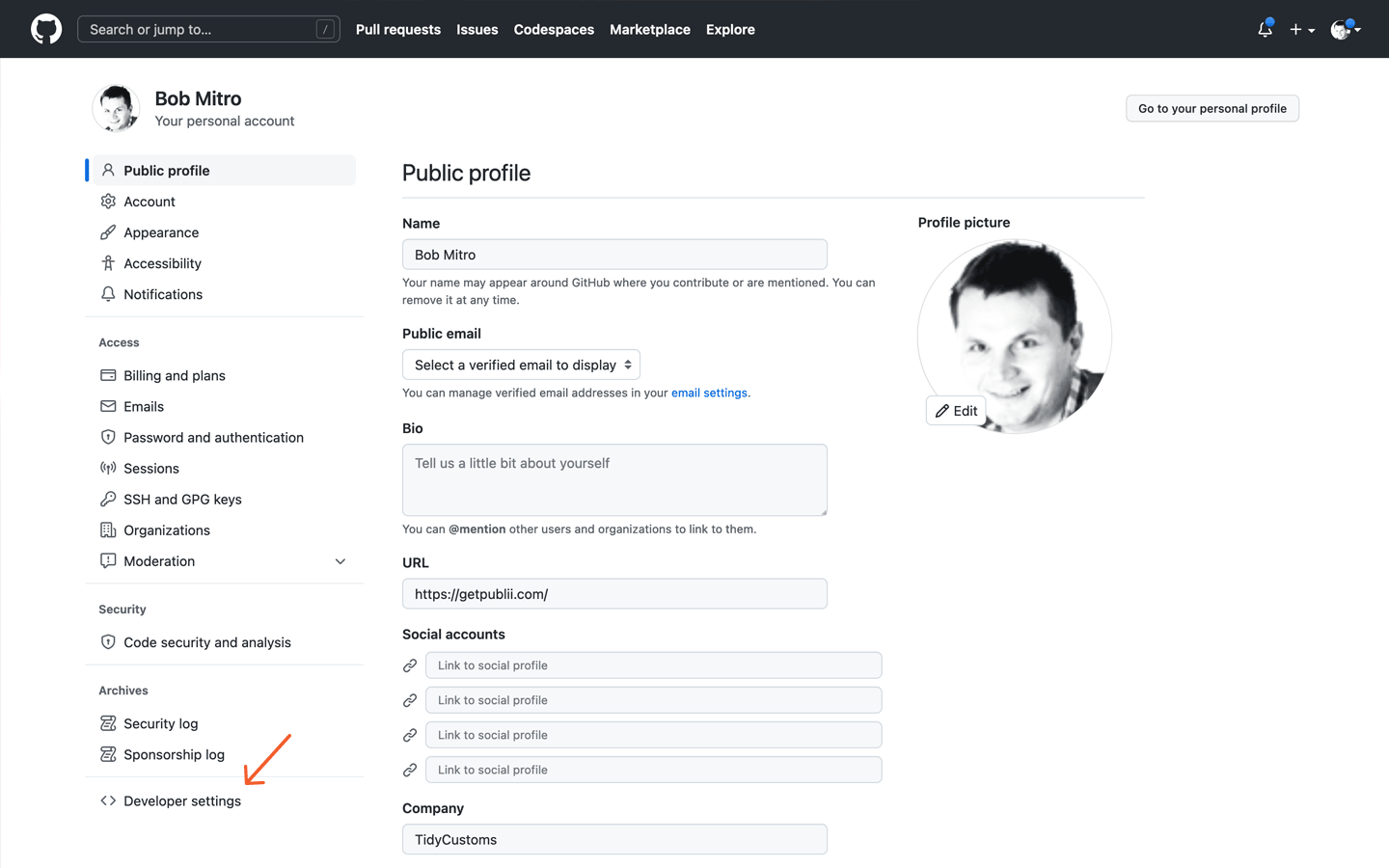Open the Public email selector
1389x868 pixels.
[521, 365]
